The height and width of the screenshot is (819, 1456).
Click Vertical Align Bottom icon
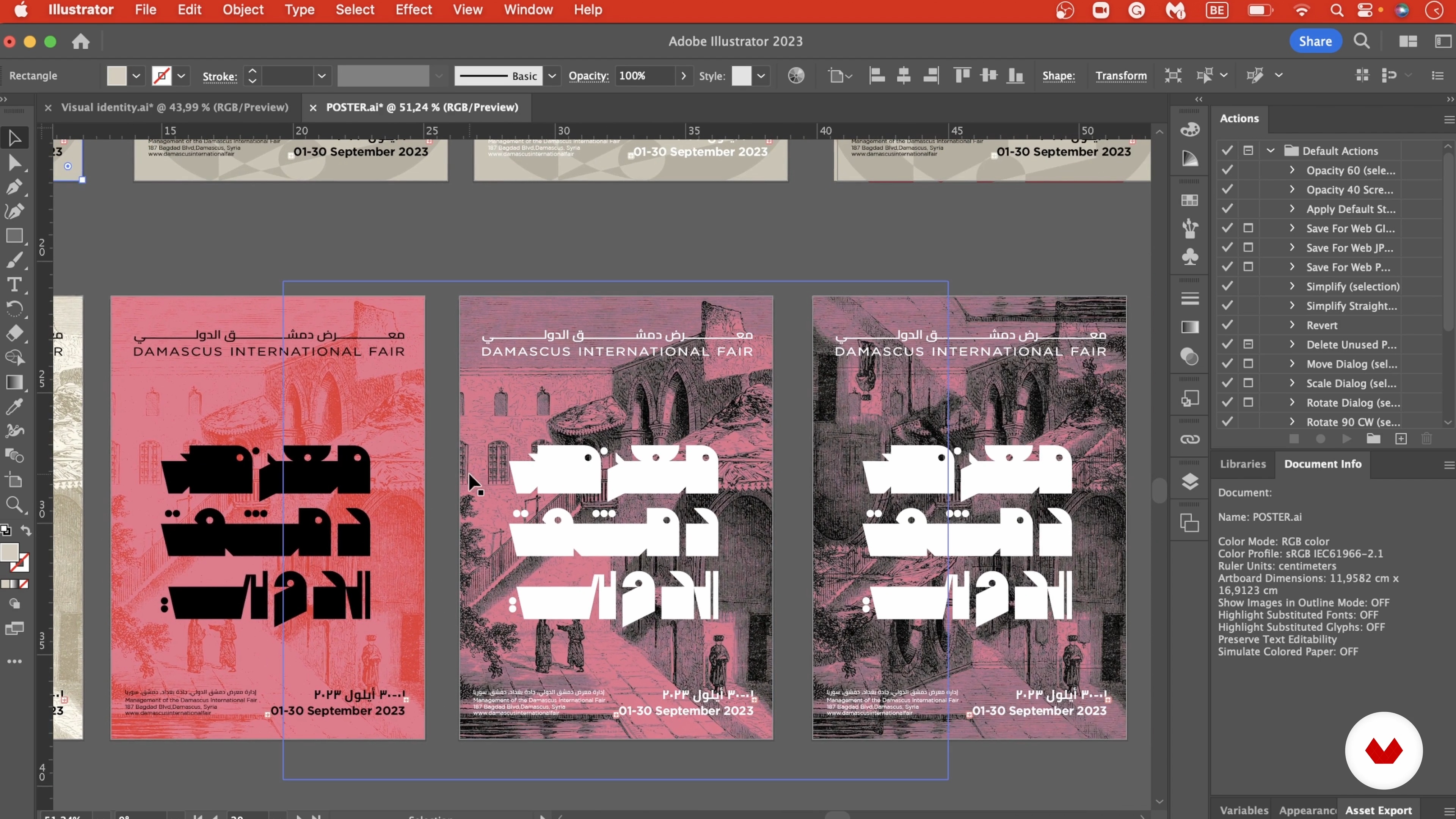[x=1016, y=76]
